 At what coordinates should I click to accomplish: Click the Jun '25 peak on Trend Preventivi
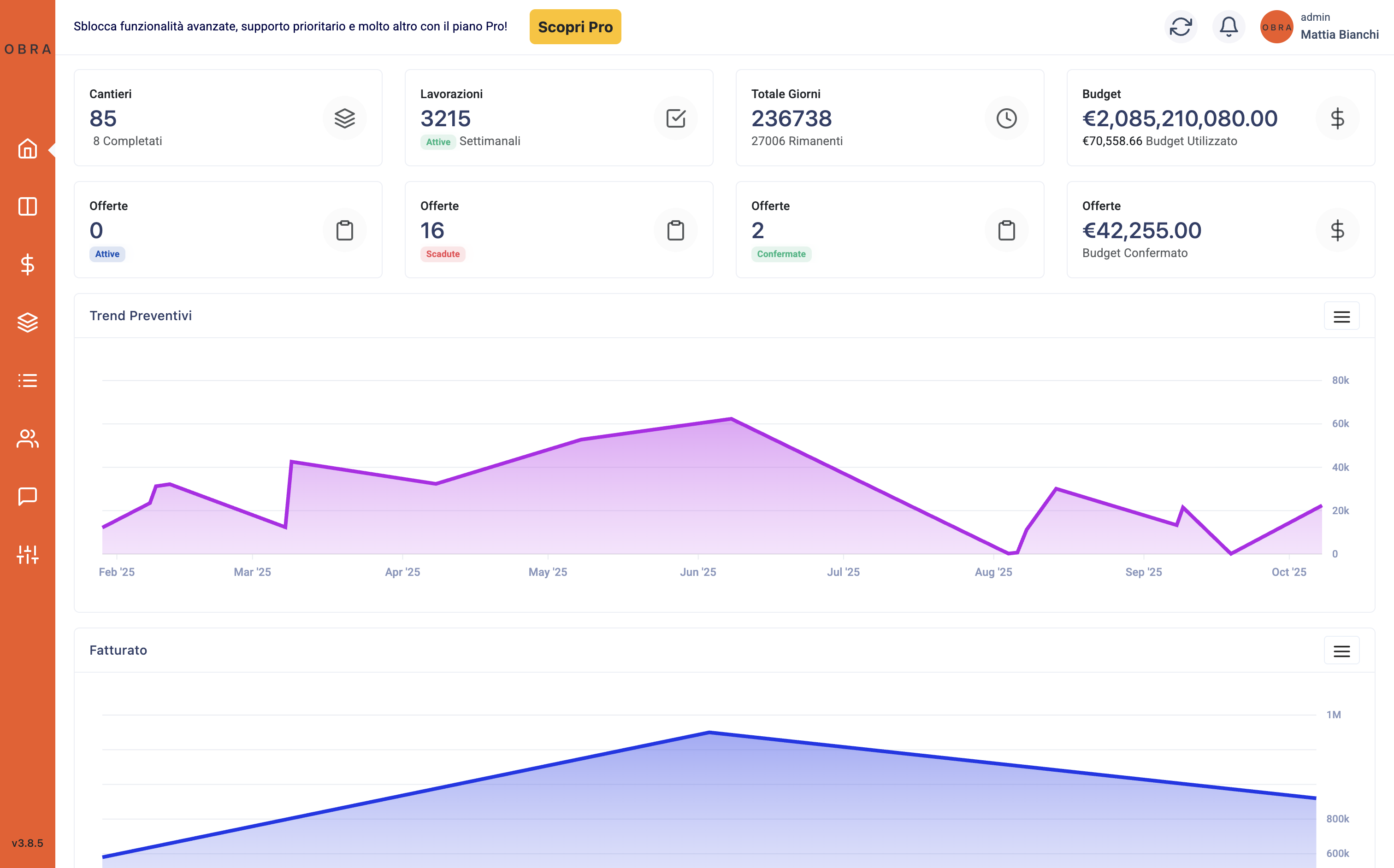point(731,419)
